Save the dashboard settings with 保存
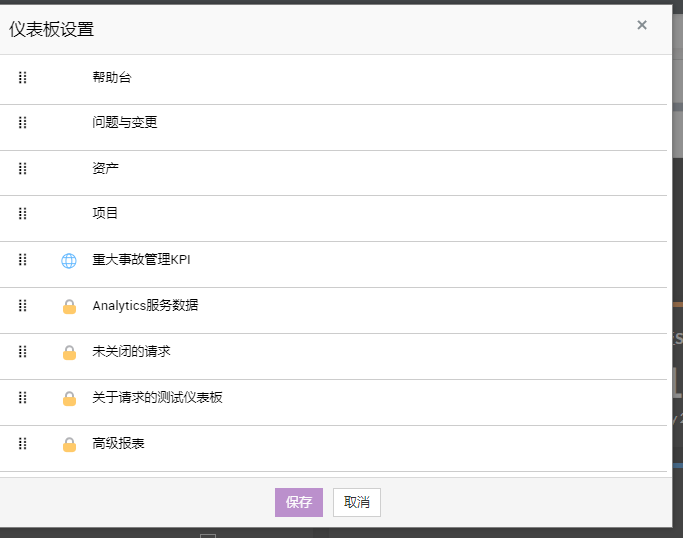Image resolution: width=683 pixels, height=538 pixels. point(299,502)
